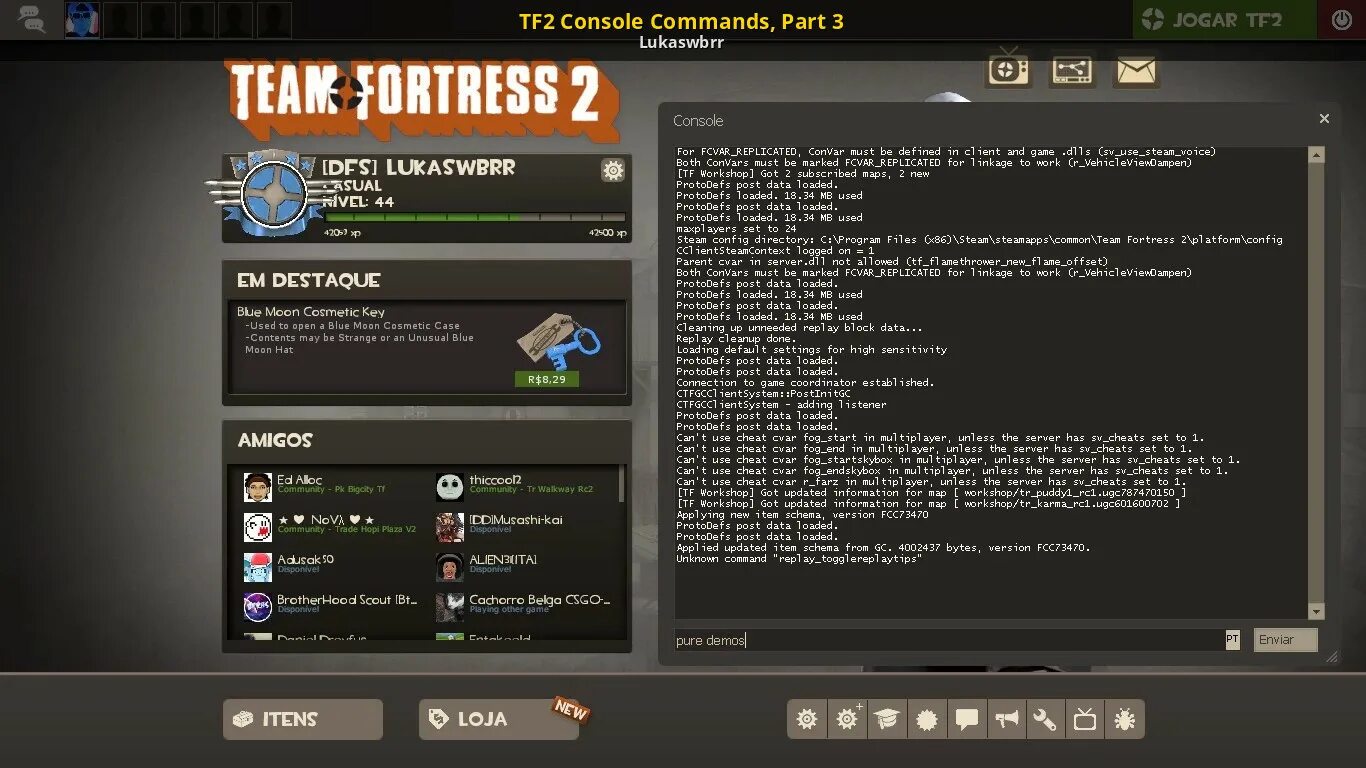Screen dimensions: 1366x768
Task: Click PT language indicator in console input
Action: click(1232, 640)
